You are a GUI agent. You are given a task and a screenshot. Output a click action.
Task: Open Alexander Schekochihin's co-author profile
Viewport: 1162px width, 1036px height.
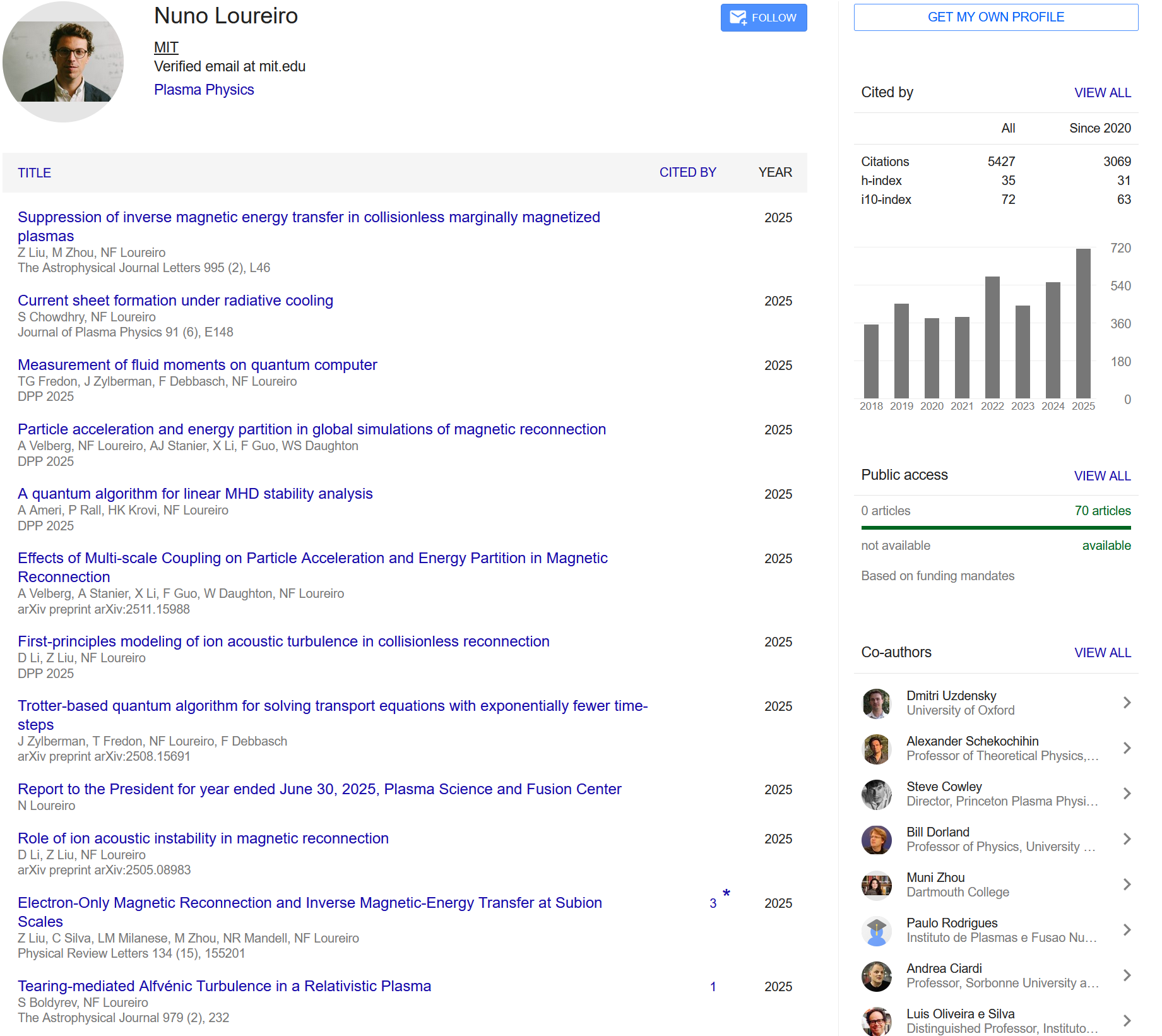973,741
